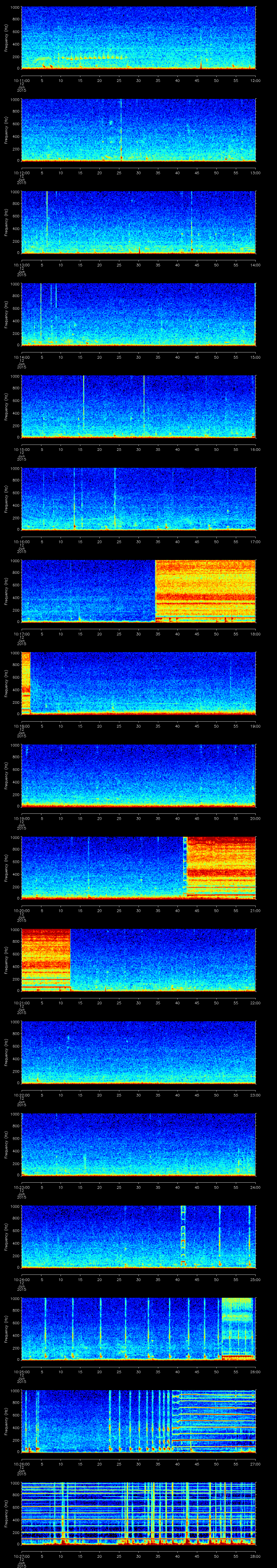277x1568 pixels.
Task: Select the short noise burst starting 10:18:00 panel
Action: point(26,682)
